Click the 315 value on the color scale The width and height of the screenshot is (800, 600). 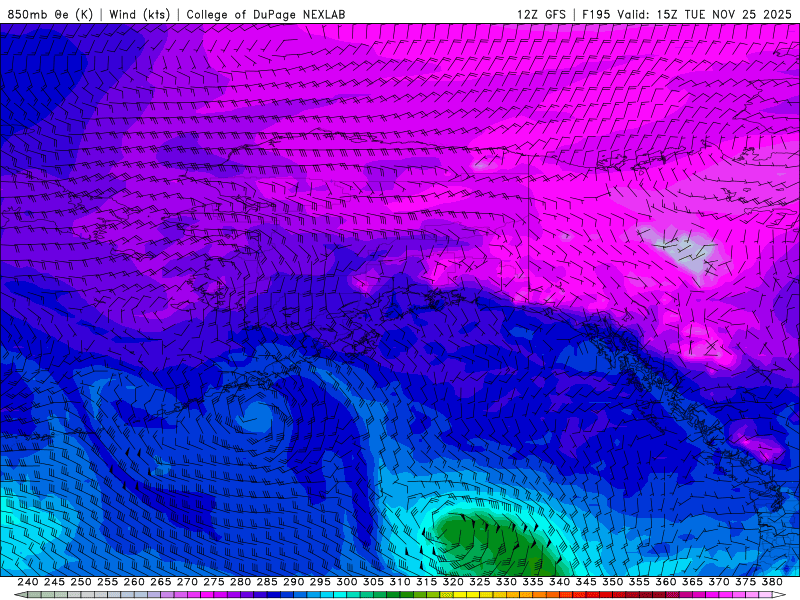[x=427, y=582]
